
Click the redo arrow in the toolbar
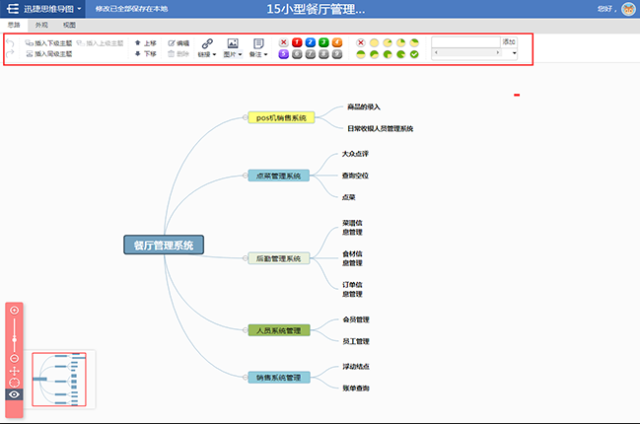pyautogui.click(x=11, y=53)
